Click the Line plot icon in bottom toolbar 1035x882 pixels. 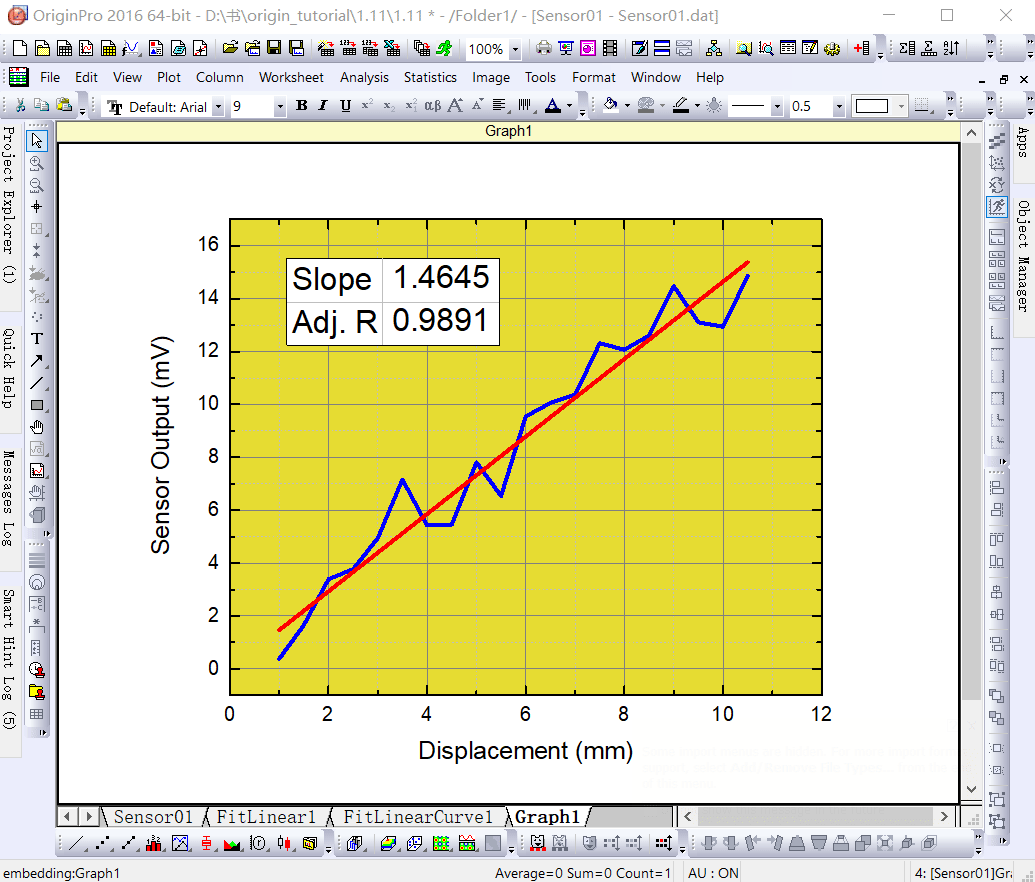point(77,843)
